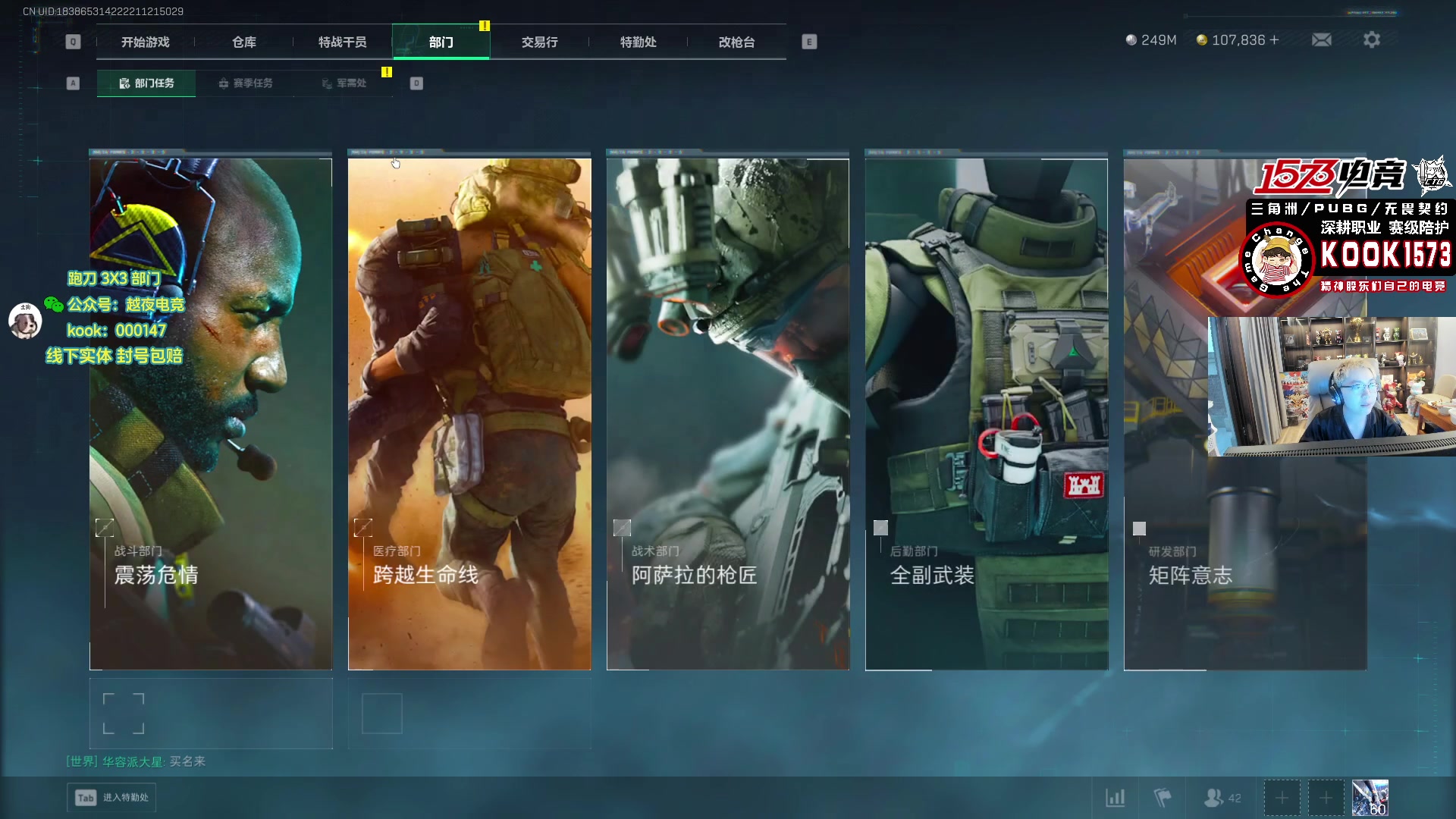Screen dimensions: 1456x819
Task: Click the statistics bar chart icon
Action: coord(1115,798)
